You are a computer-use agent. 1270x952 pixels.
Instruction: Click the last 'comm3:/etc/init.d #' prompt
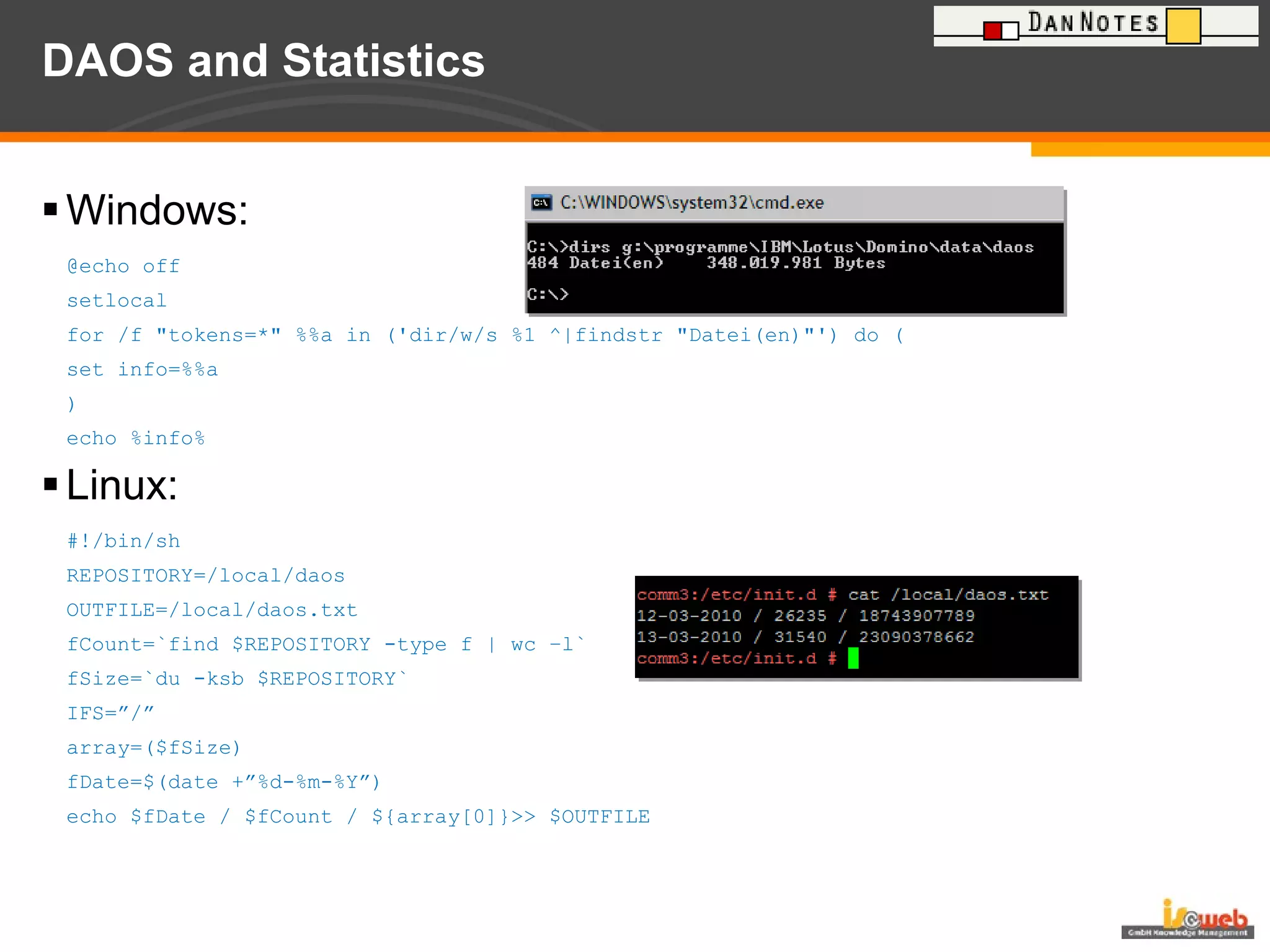[737, 658]
